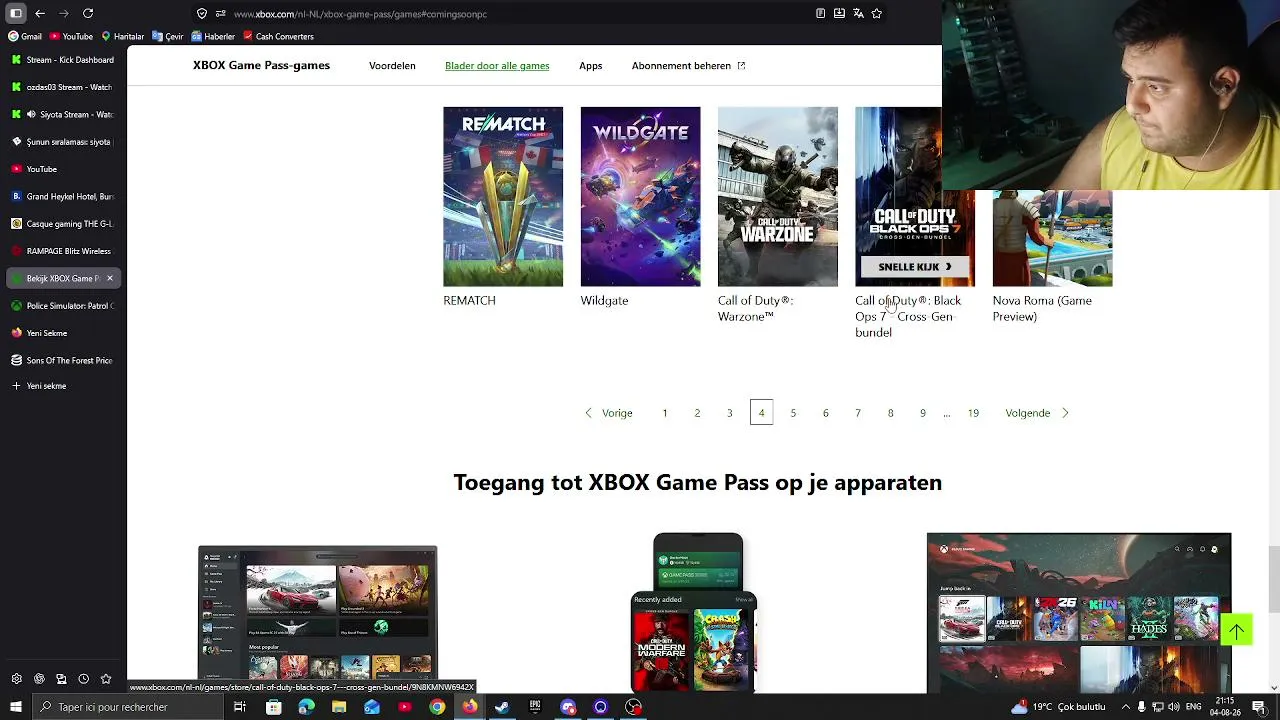Open the Çevir bookmark
The width and height of the screenshot is (1280, 720).
pos(168,37)
